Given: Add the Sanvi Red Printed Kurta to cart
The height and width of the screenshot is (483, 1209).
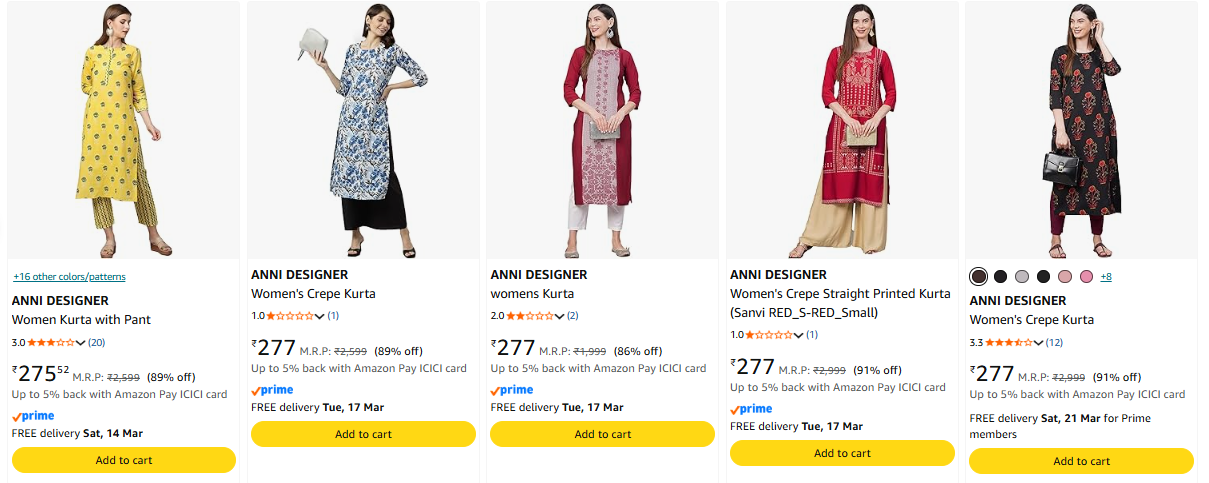Looking at the screenshot, I should click(842, 453).
